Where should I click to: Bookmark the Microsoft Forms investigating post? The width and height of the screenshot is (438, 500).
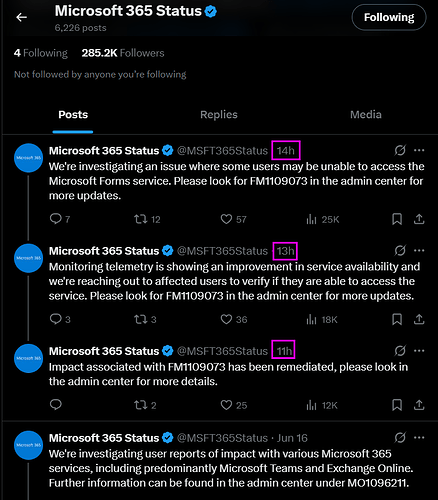[x=397, y=219]
